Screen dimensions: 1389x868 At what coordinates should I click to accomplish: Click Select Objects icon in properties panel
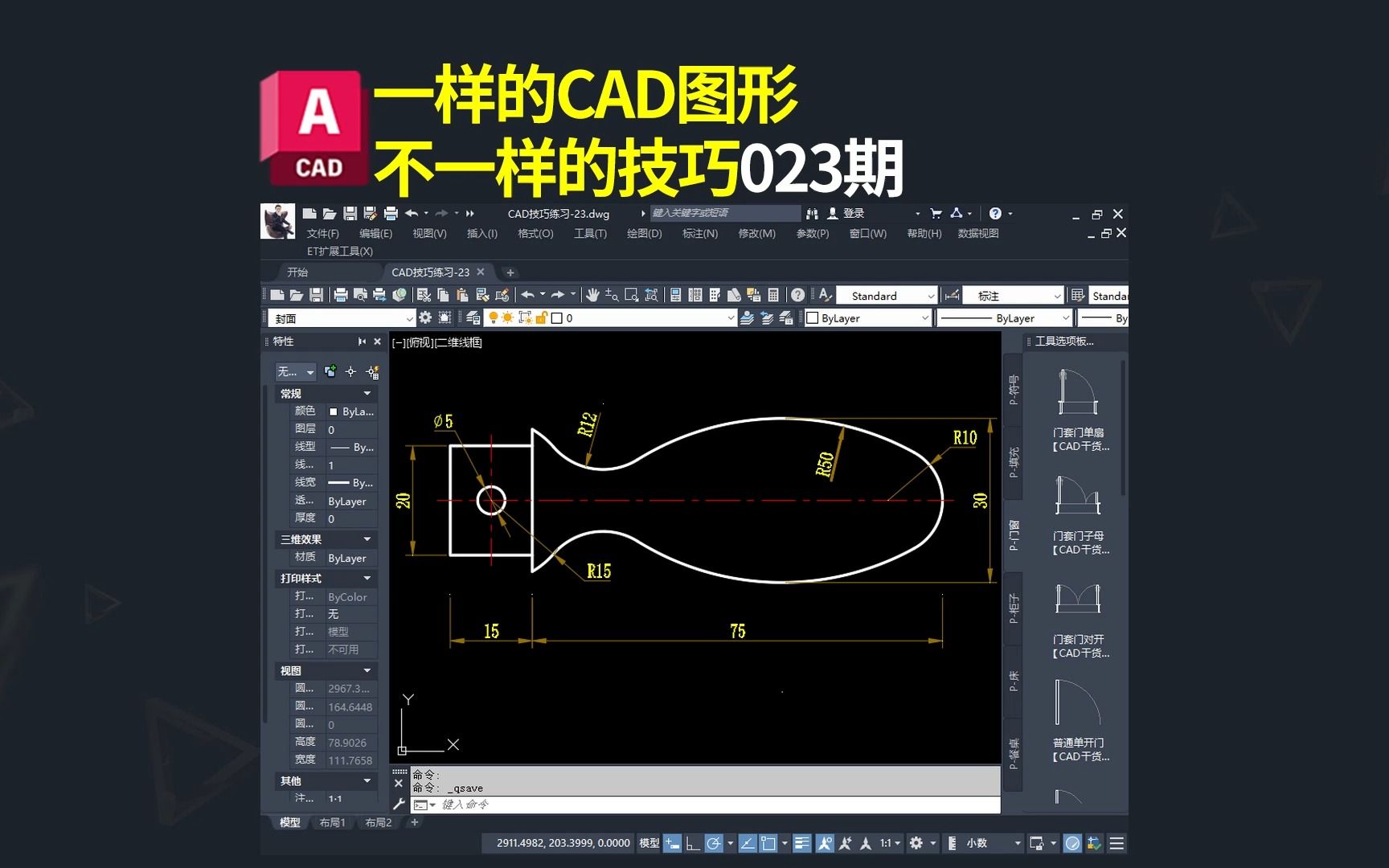(350, 371)
